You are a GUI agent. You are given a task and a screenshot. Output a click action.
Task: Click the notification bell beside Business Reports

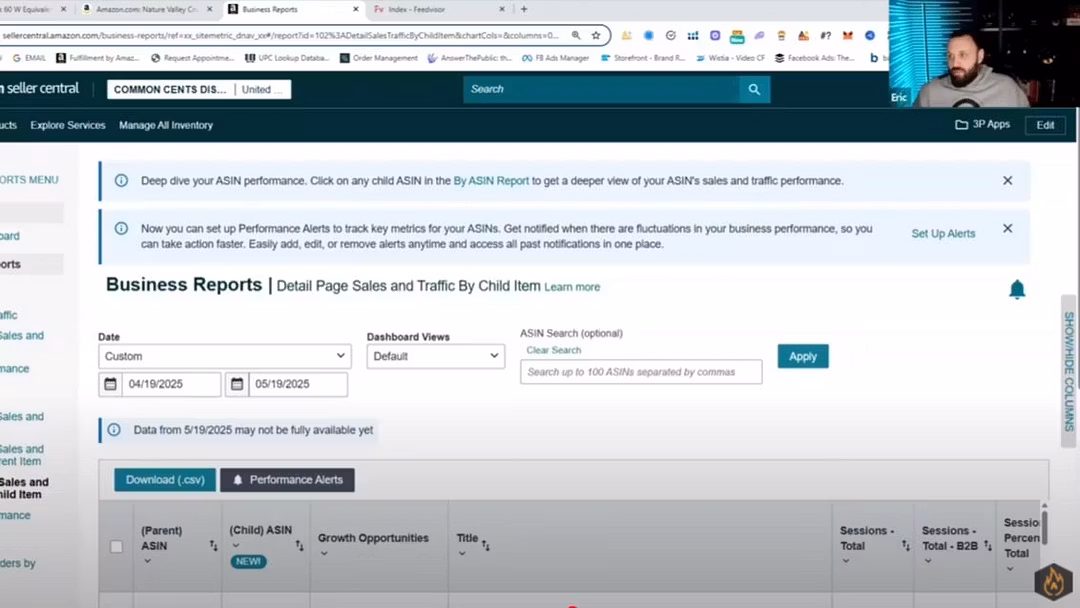click(x=1017, y=290)
